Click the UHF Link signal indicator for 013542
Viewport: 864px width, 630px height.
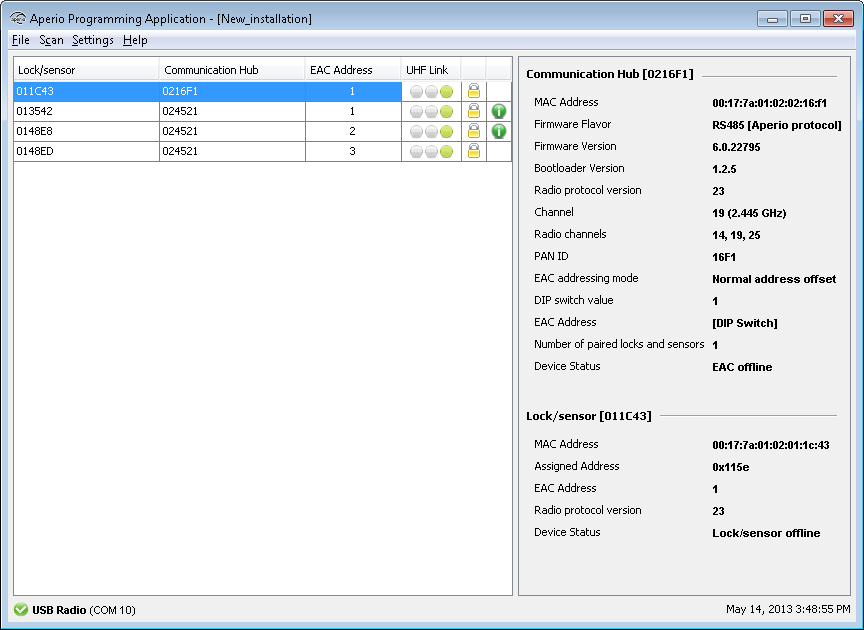(431, 111)
